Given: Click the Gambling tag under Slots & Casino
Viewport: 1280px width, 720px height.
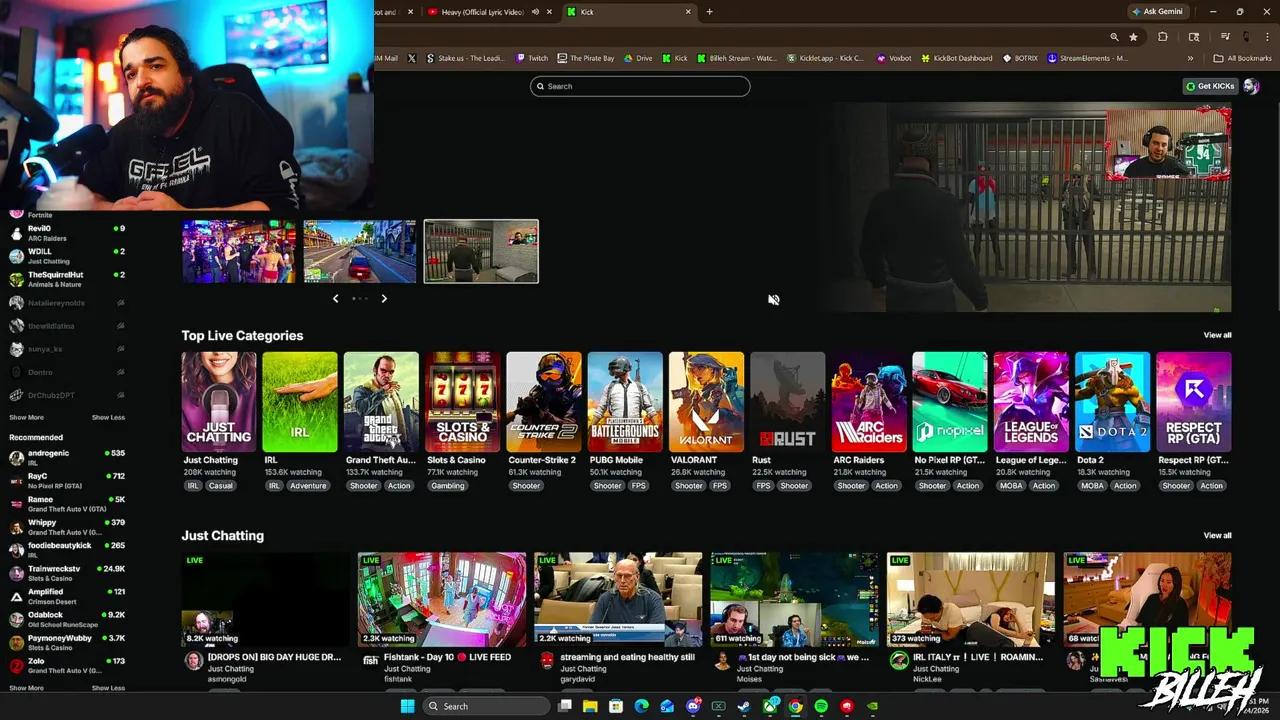Looking at the screenshot, I should pos(447,486).
